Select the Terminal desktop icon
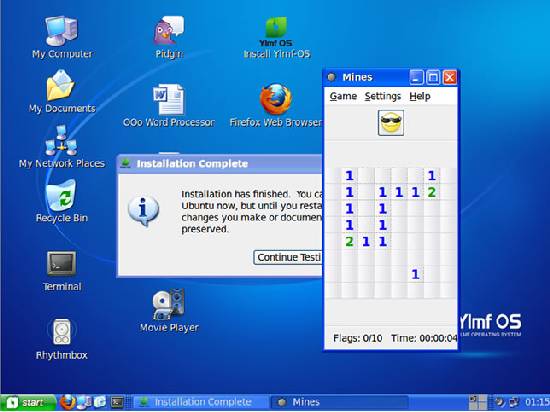550x412 pixels. pyautogui.click(x=62, y=271)
